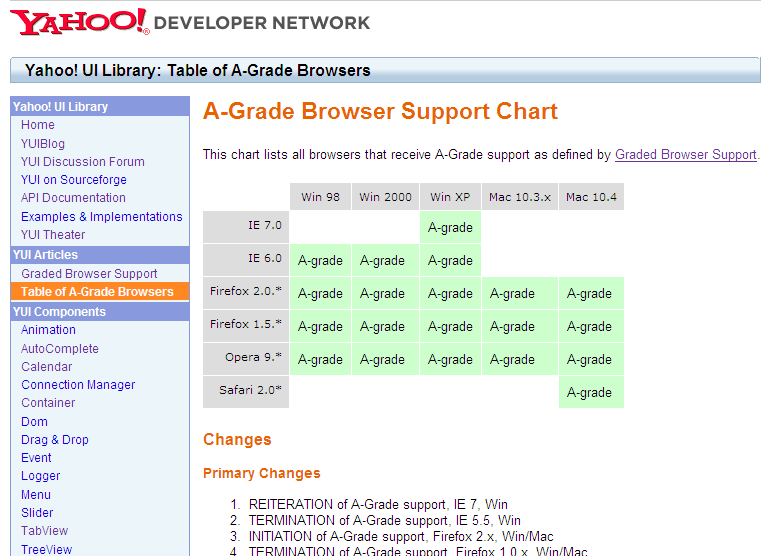Open the Slider component link
This screenshot has height=556, width=771.
pyautogui.click(x=38, y=513)
